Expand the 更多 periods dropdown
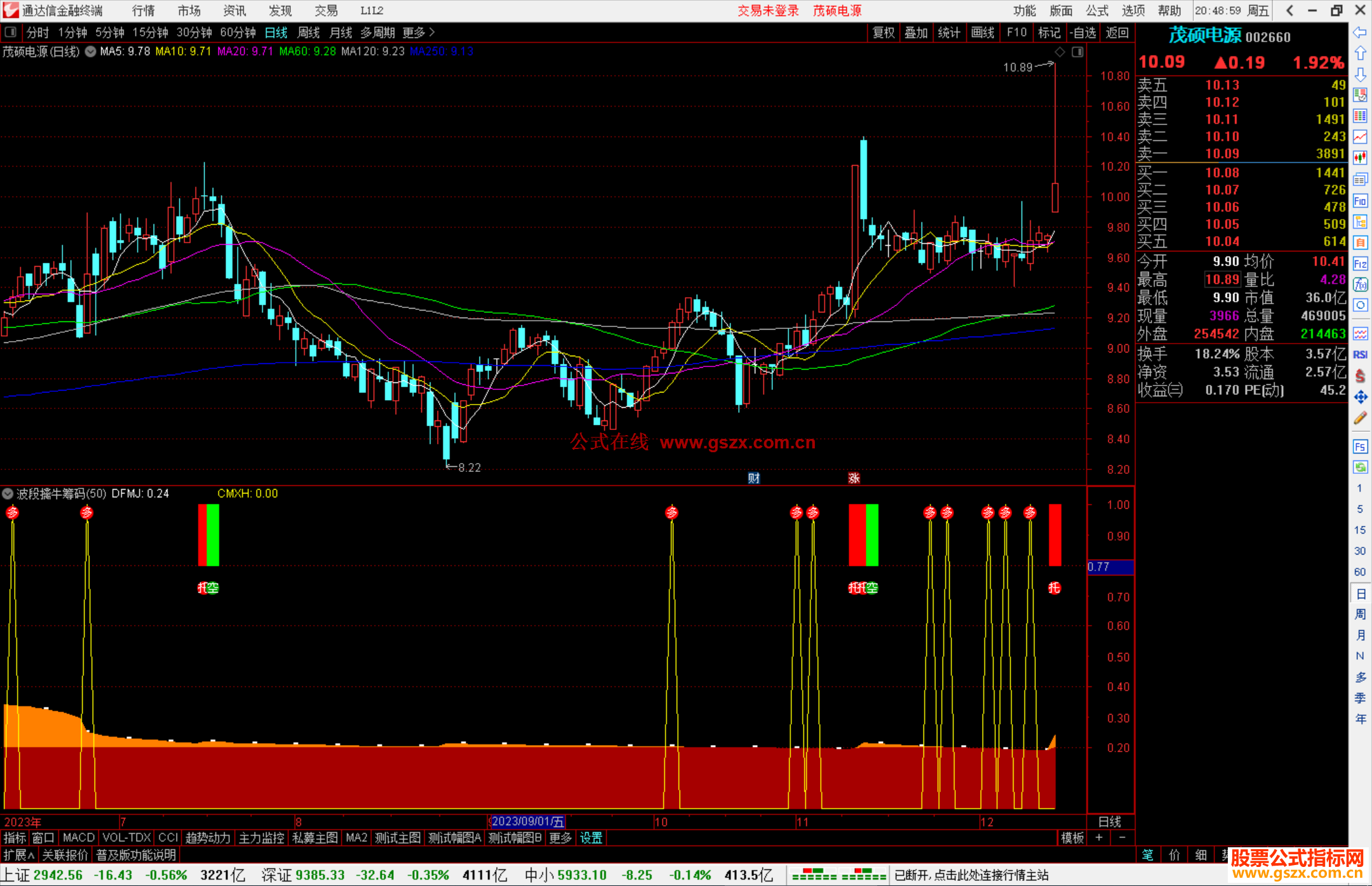 (419, 32)
